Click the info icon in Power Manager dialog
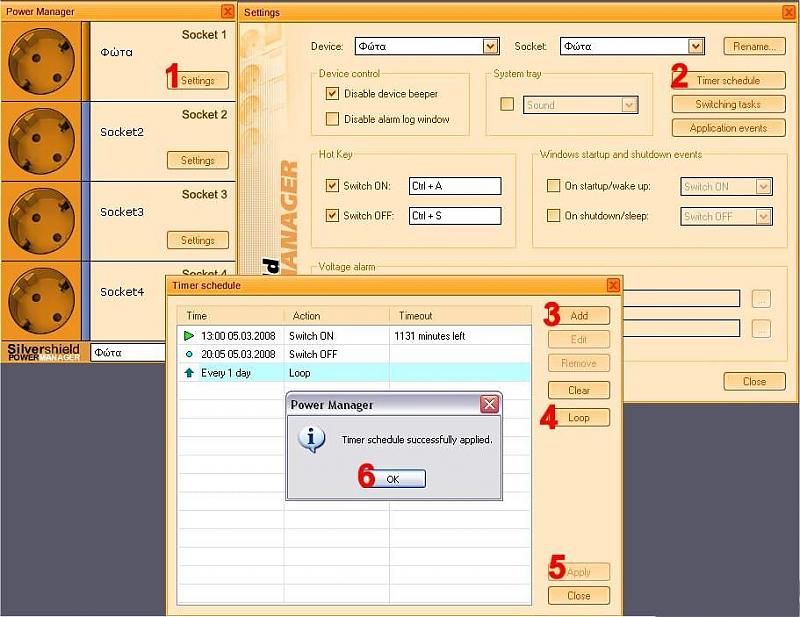The image size is (800, 617). point(312,438)
